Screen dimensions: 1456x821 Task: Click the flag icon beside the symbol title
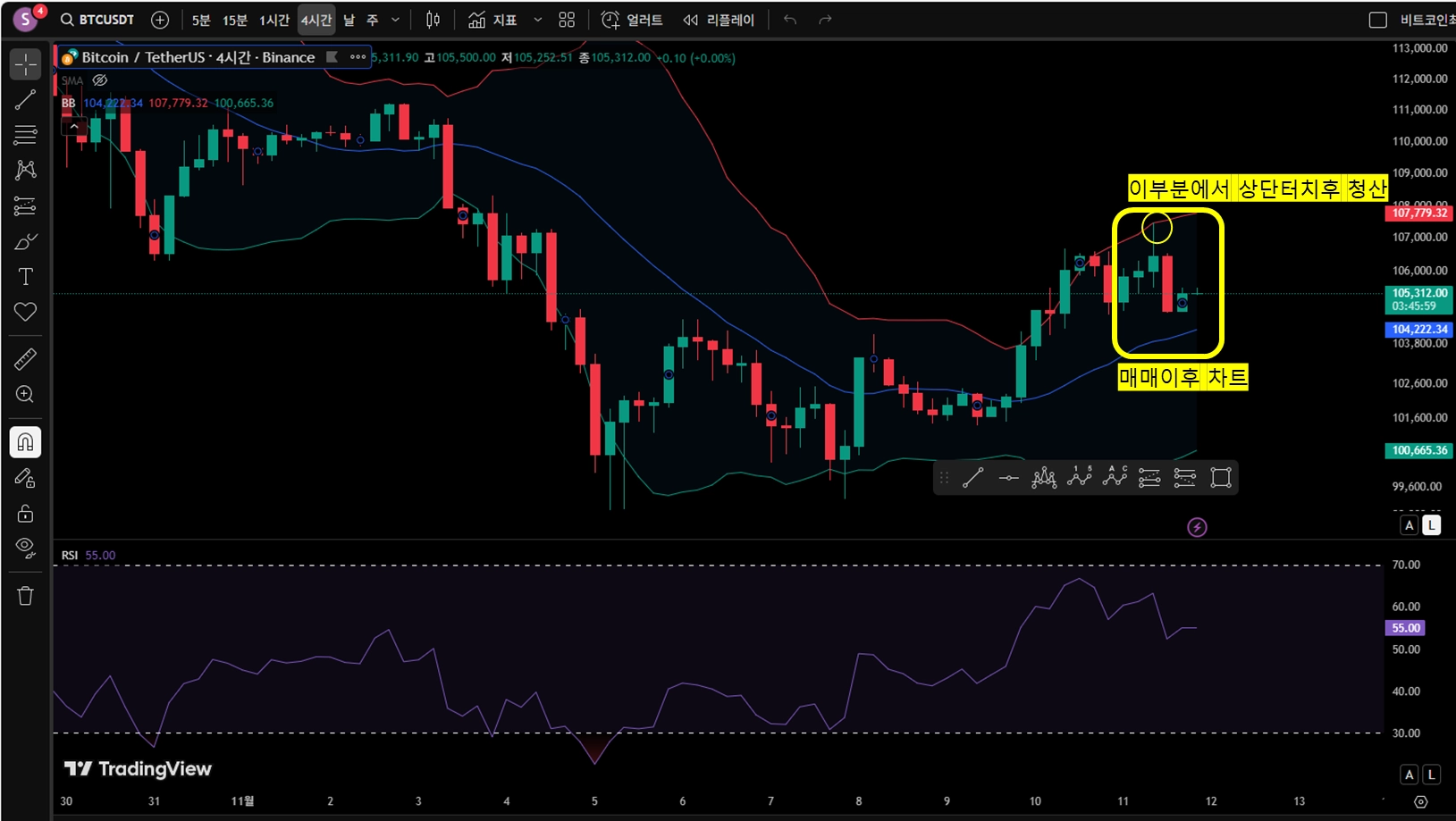pyautogui.click(x=332, y=57)
